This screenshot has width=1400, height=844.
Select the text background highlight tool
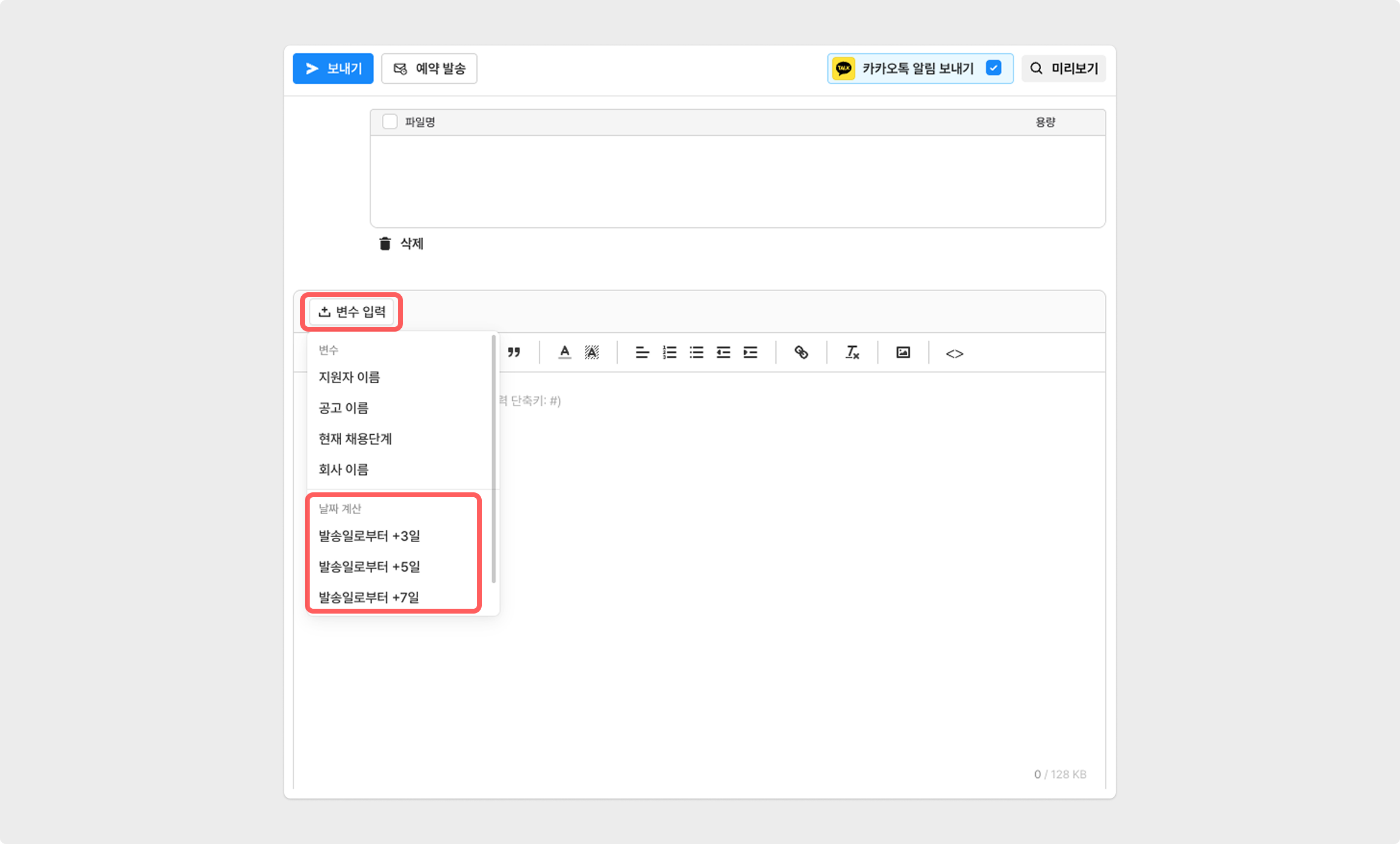click(592, 352)
